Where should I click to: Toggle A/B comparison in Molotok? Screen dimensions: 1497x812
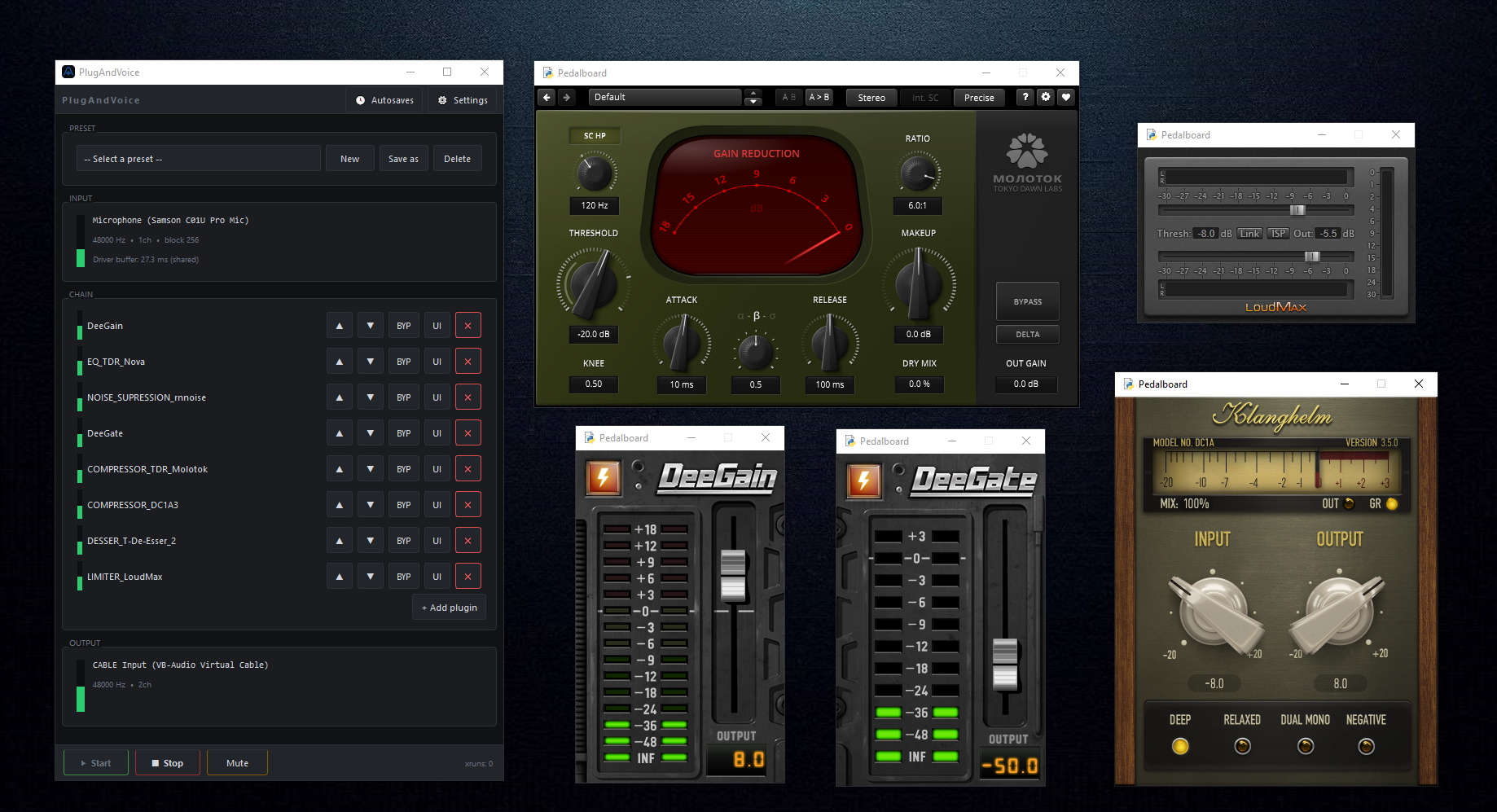pyautogui.click(x=789, y=97)
